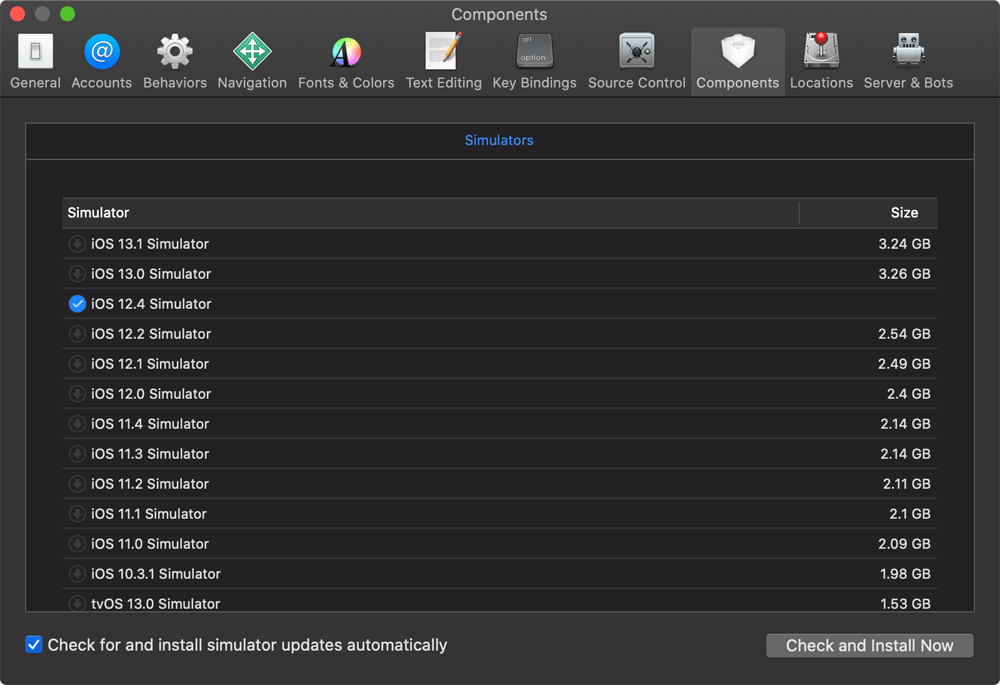This screenshot has width=1000, height=685.
Task: Select the iOS 12.4 Simulator row text
Action: pos(151,304)
